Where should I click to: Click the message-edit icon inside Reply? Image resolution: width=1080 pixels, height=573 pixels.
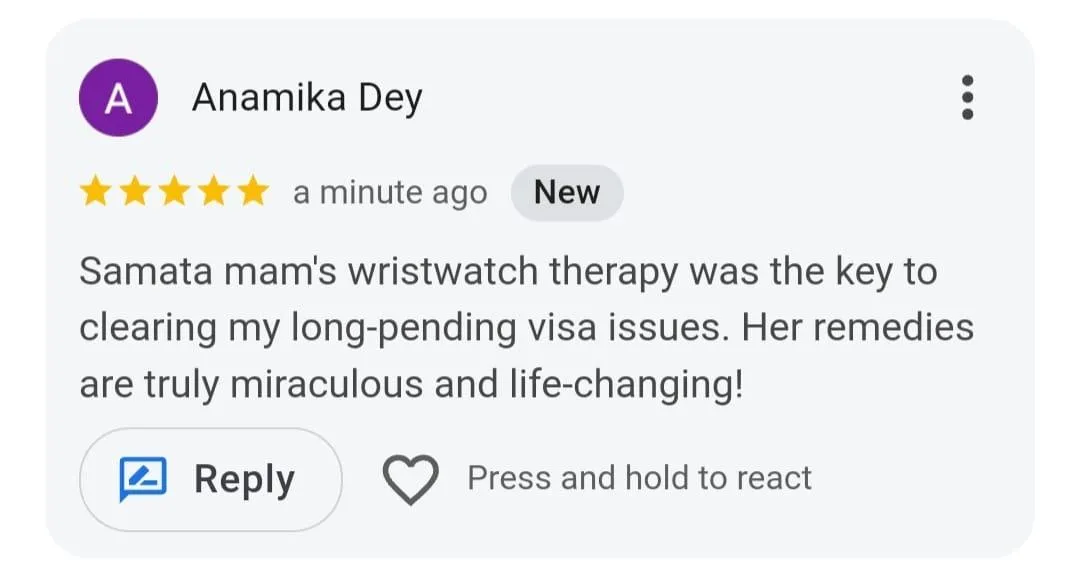[x=143, y=480]
